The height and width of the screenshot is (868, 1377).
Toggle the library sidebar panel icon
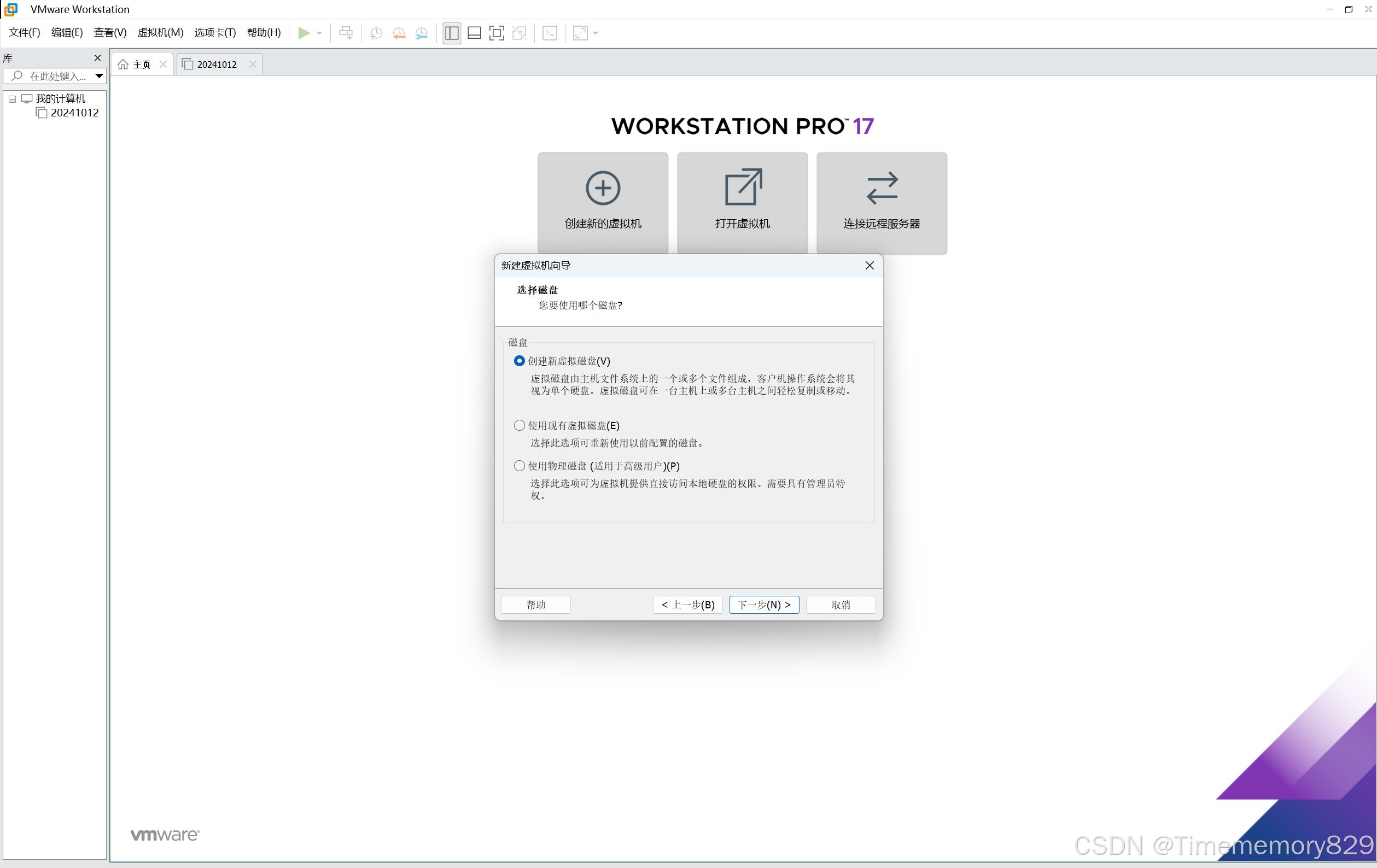(452, 33)
